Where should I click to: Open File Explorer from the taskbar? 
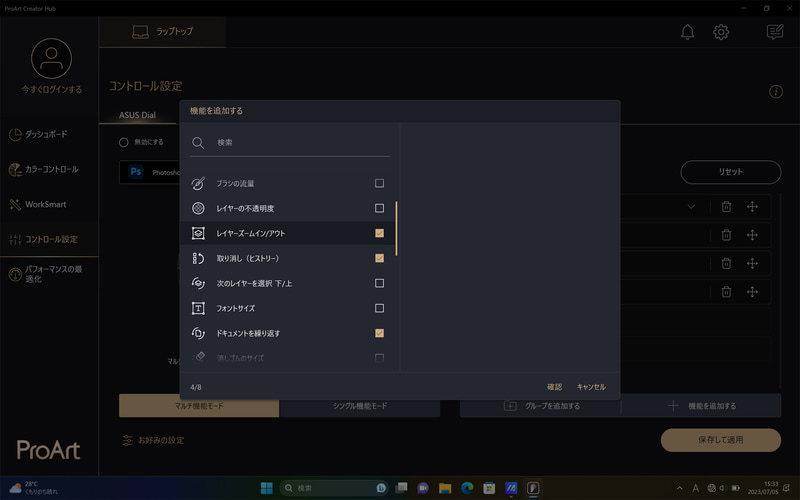coord(445,488)
